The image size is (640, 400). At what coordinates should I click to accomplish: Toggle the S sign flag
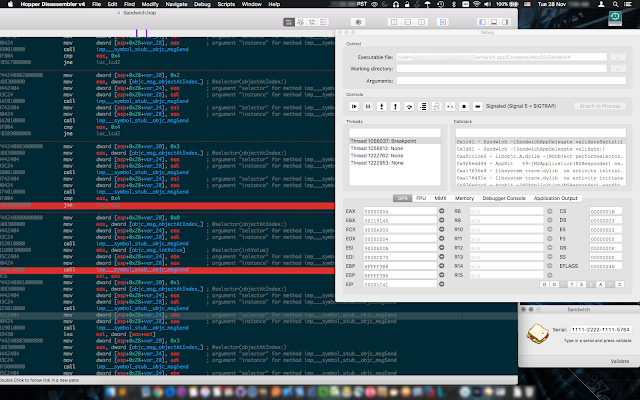coord(581,284)
